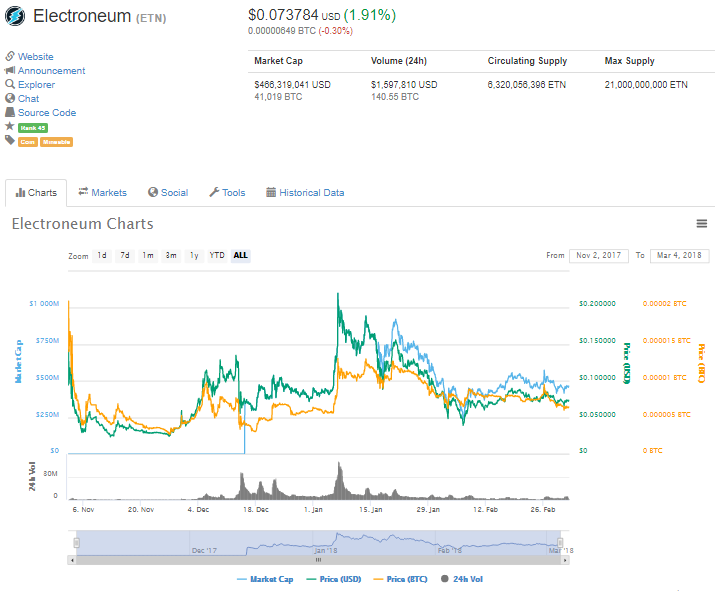Toggle the 24h Vol series in legend
Screen dimensions: 720x591
coord(462,580)
